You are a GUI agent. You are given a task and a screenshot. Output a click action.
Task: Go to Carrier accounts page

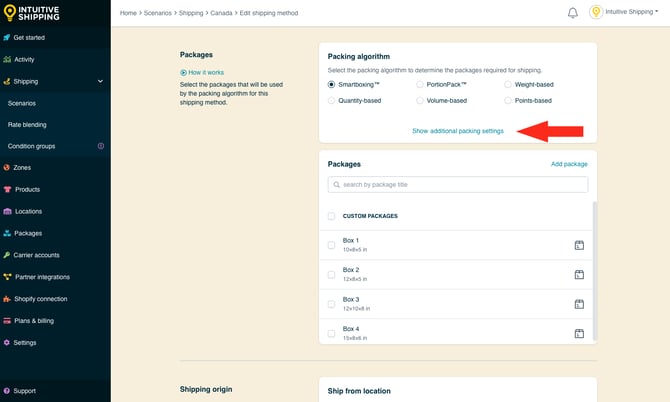click(36, 255)
